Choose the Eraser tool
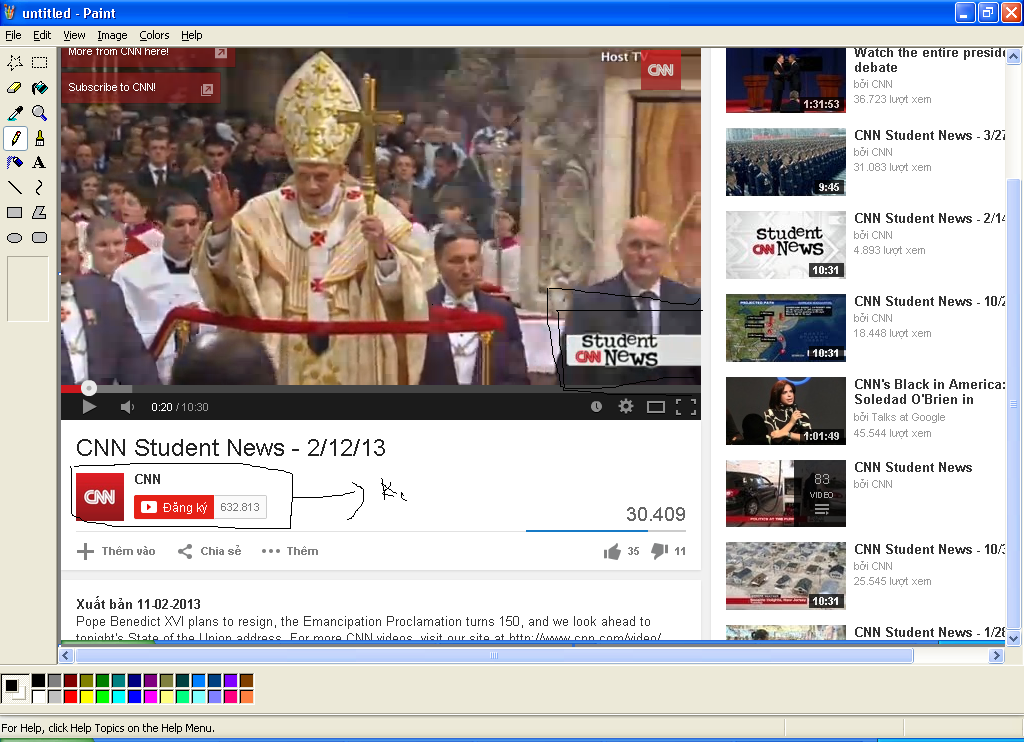 coord(15,88)
